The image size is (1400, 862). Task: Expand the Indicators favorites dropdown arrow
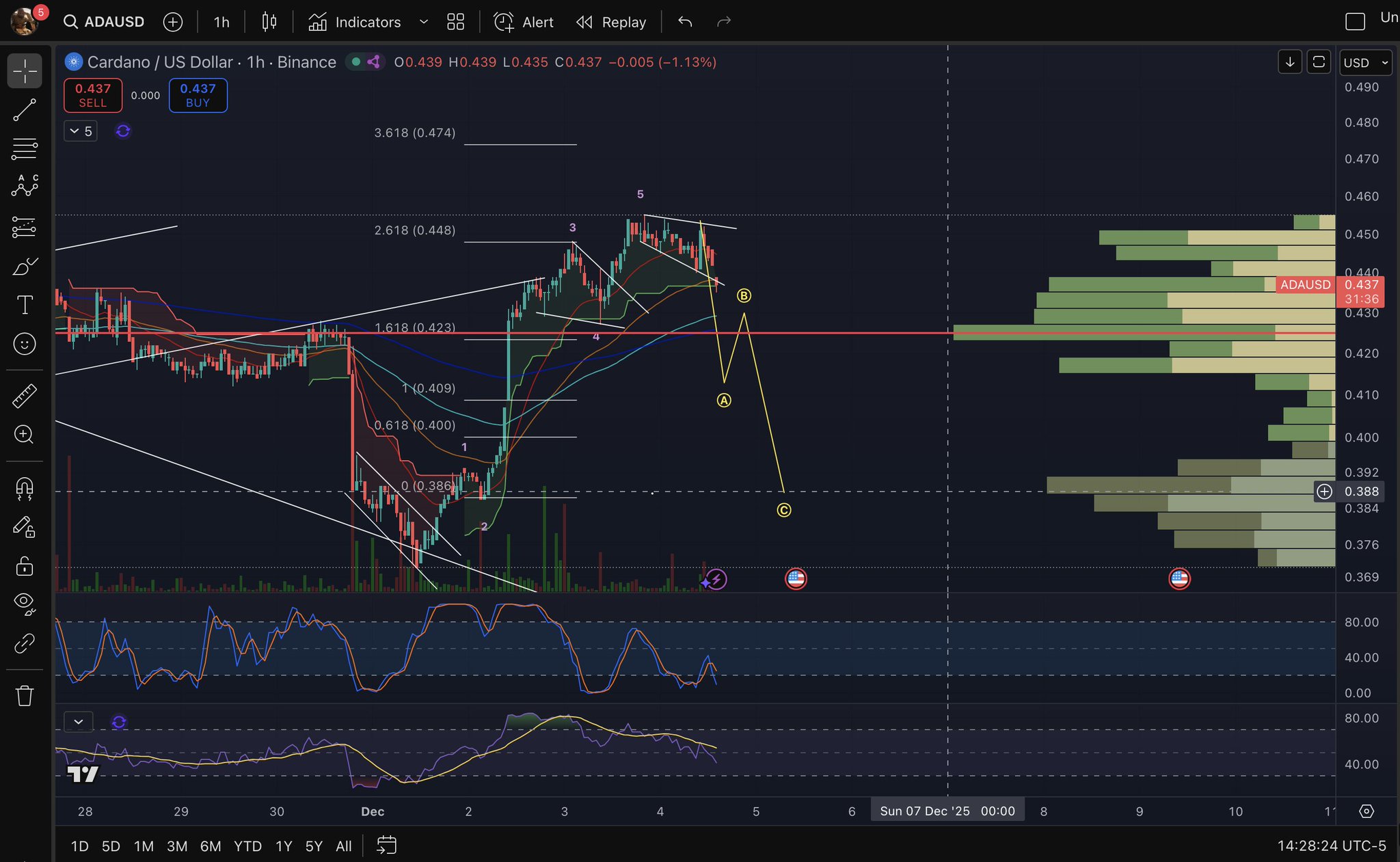tap(424, 22)
